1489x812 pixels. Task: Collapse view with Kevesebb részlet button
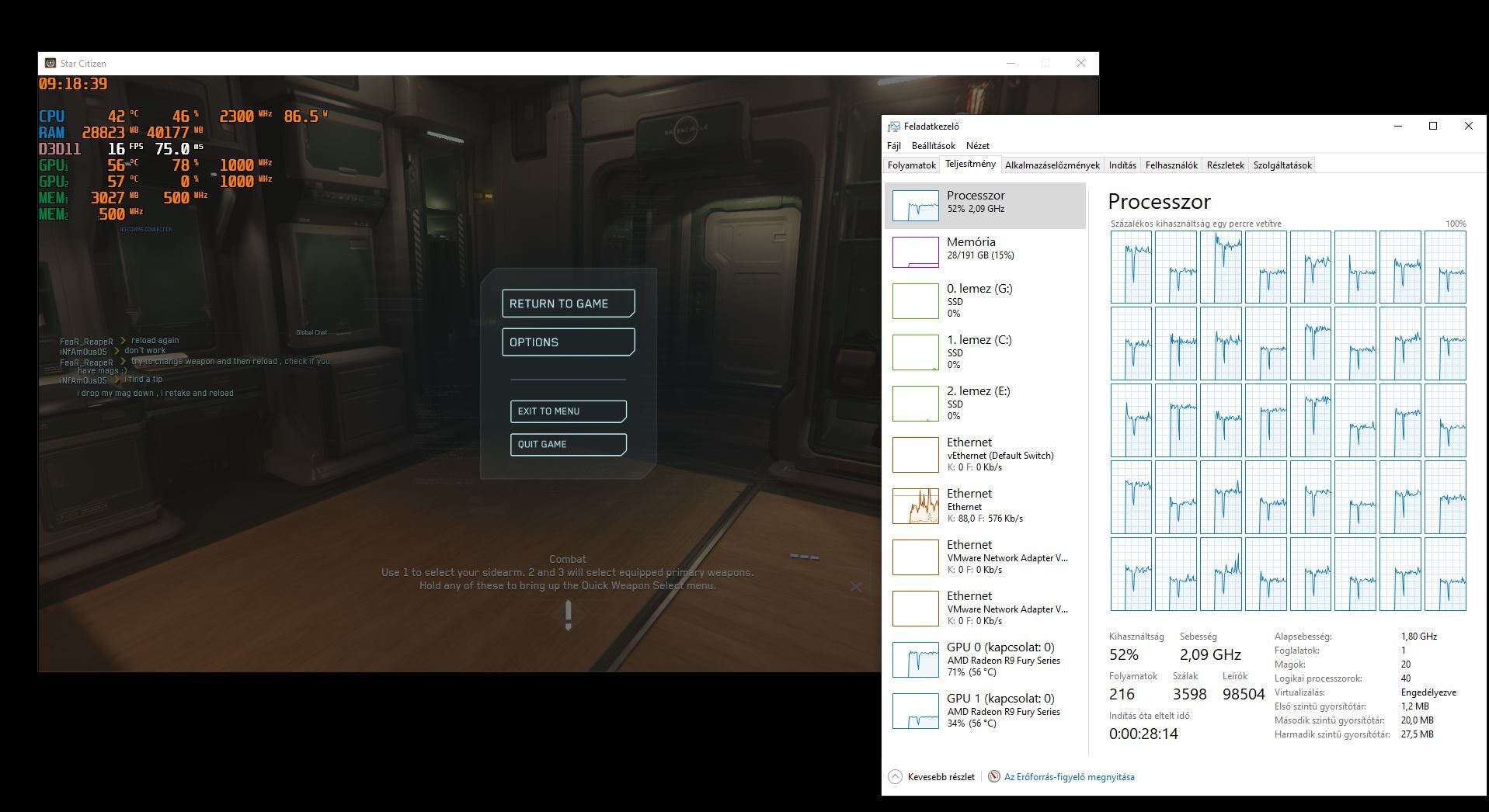[x=931, y=776]
